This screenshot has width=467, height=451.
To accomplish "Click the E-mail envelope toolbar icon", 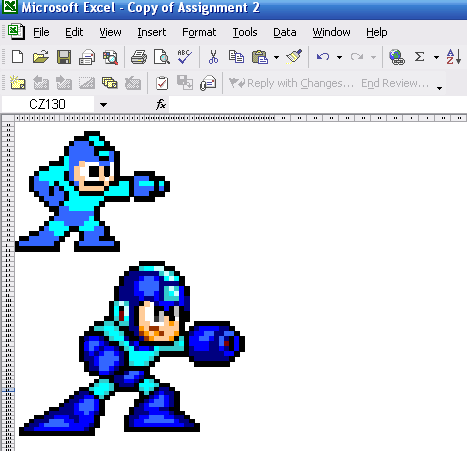I will (87, 57).
